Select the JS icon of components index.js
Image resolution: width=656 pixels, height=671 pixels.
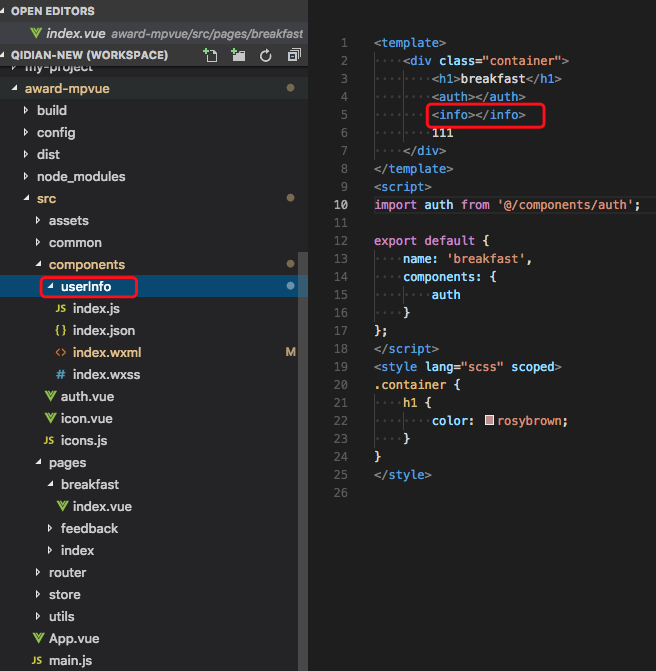[x=61, y=309]
